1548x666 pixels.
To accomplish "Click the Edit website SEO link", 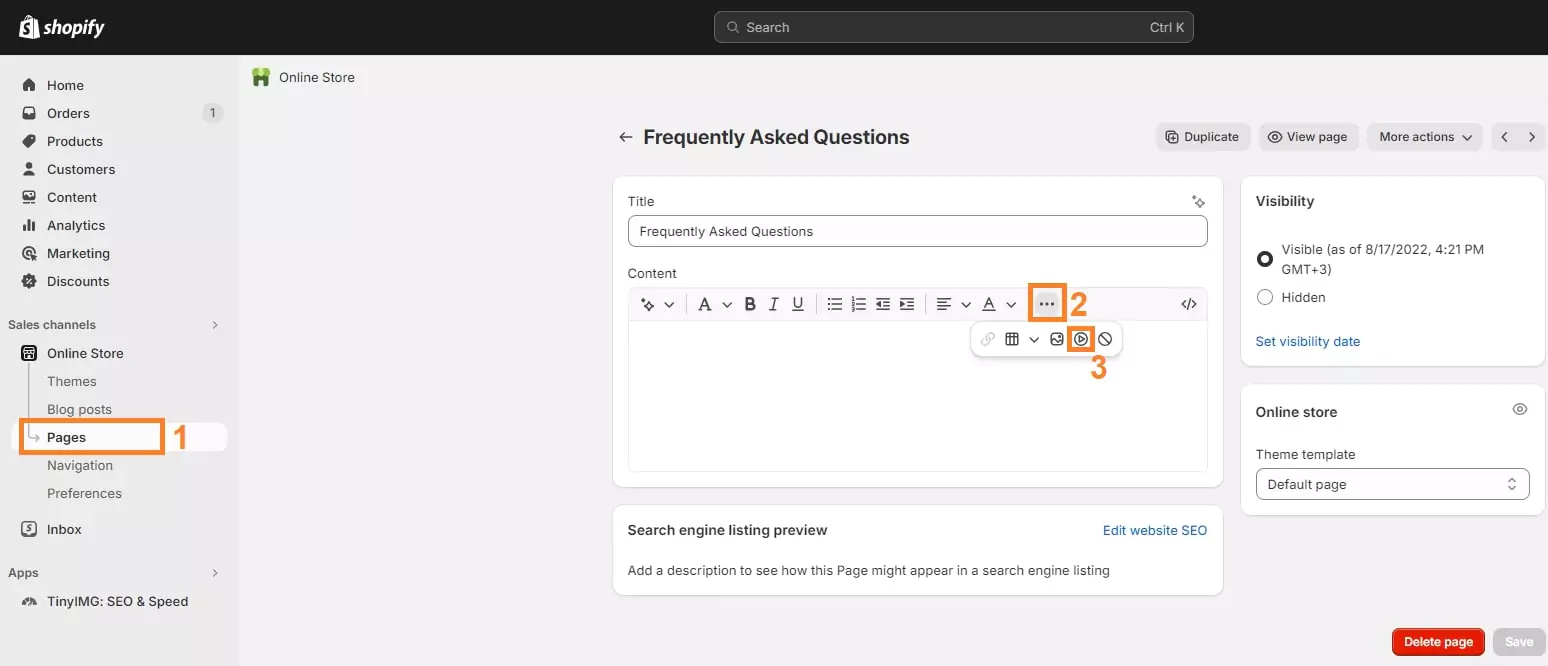I will coord(1154,530).
